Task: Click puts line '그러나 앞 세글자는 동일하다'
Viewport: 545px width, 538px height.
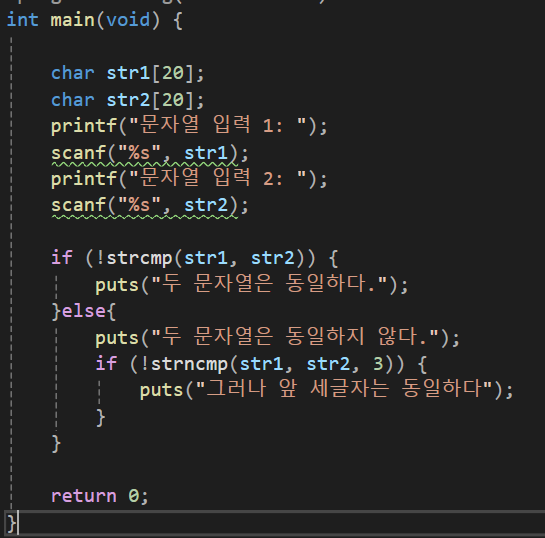Action: pyautogui.click(x=326, y=390)
